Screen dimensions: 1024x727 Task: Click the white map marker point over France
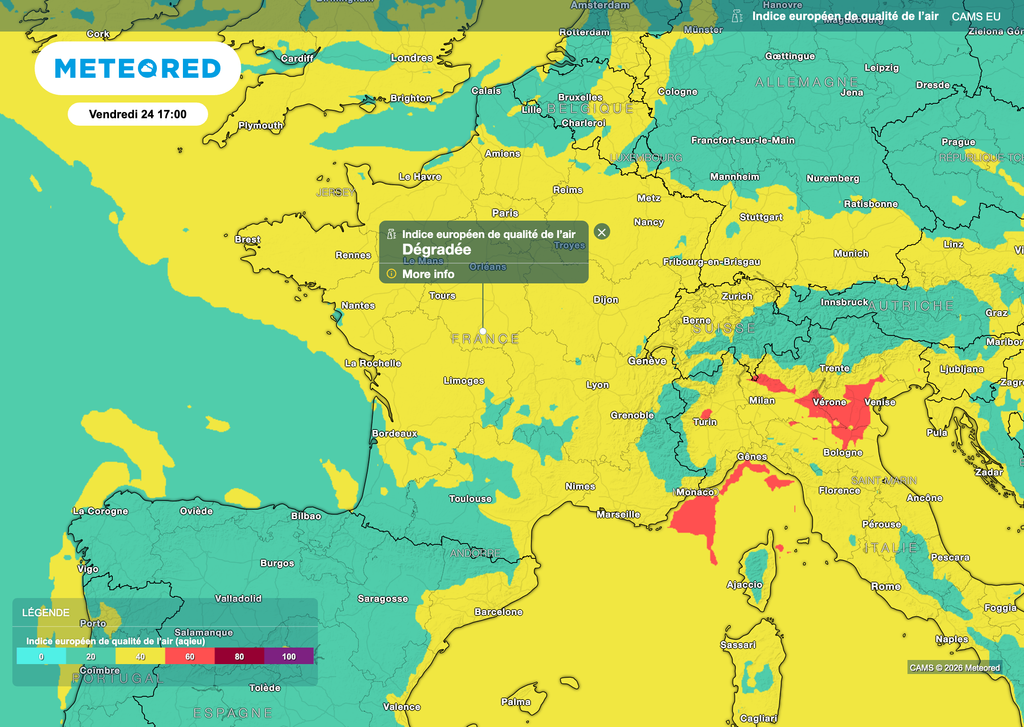483,330
